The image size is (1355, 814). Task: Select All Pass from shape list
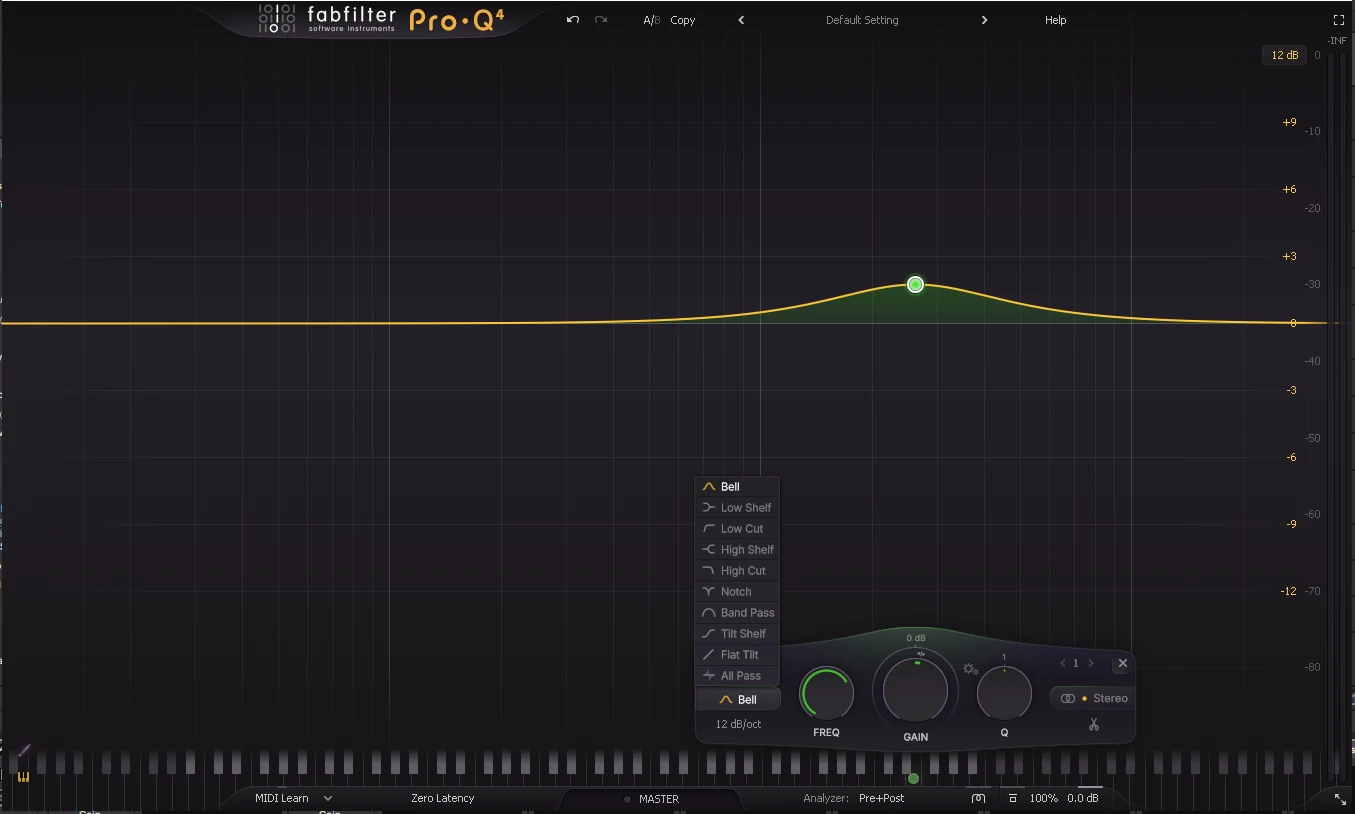pos(737,676)
